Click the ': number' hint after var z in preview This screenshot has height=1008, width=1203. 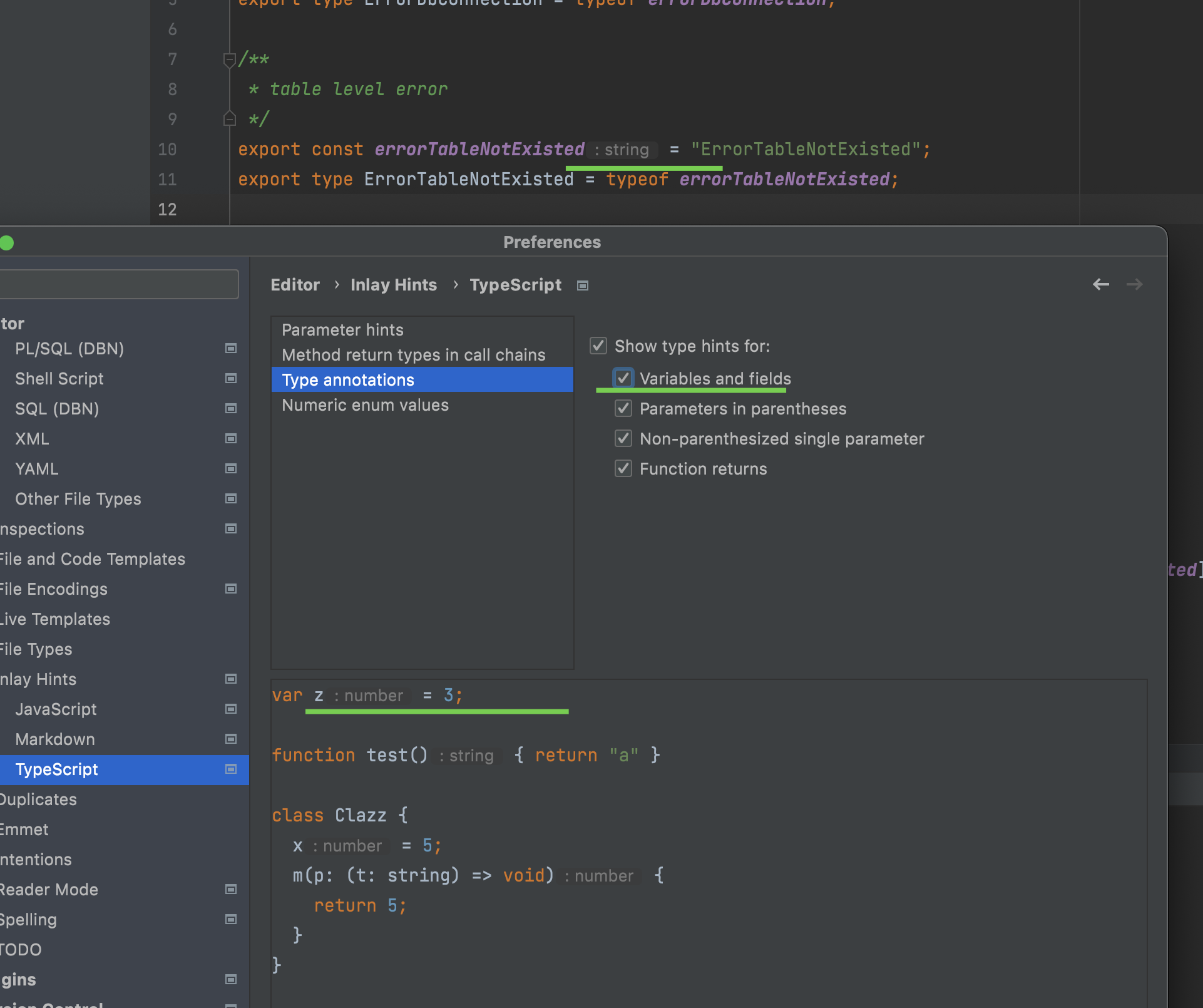click(369, 696)
